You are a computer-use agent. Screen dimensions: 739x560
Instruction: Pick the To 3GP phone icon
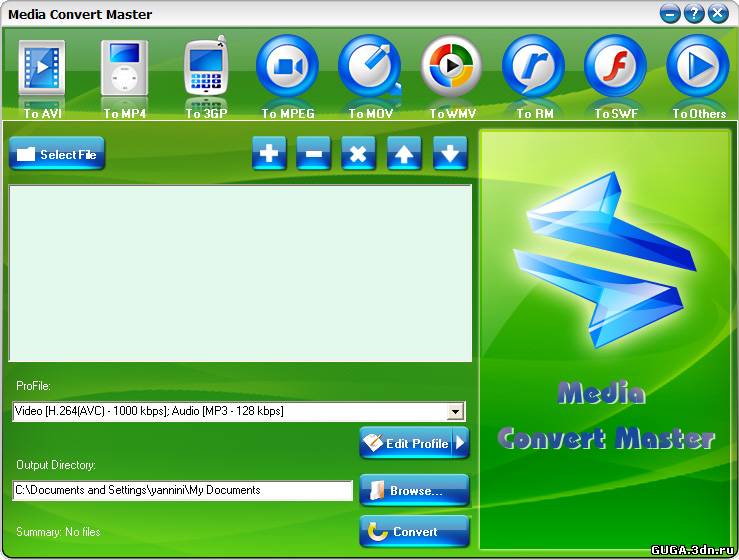click(x=206, y=66)
